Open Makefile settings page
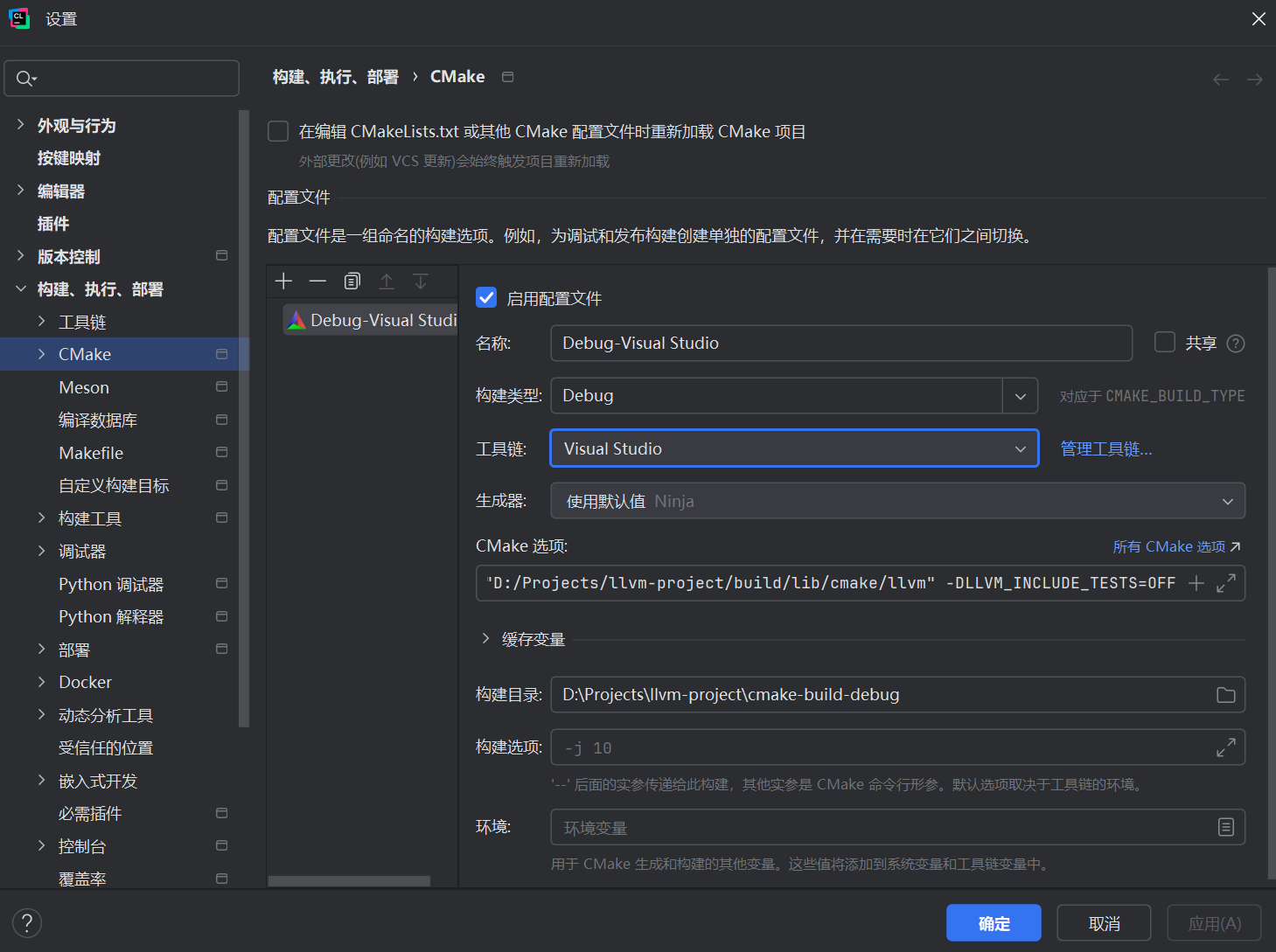 [x=91, y=453]
